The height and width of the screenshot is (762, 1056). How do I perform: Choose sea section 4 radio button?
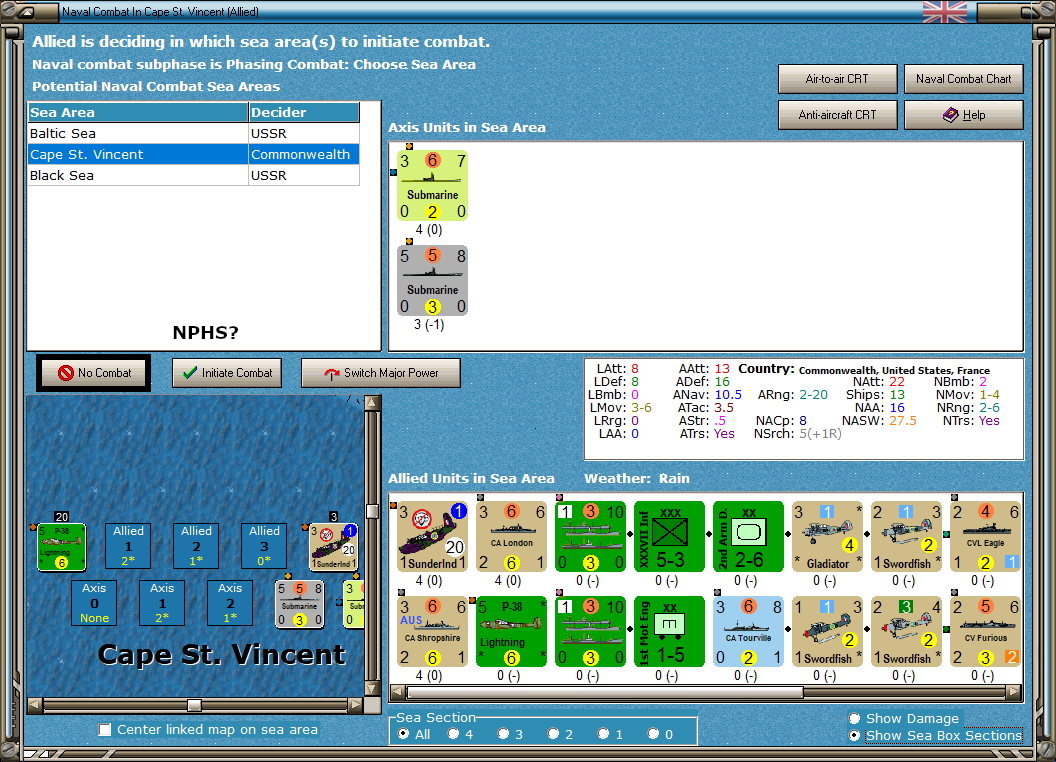[453, 734]
